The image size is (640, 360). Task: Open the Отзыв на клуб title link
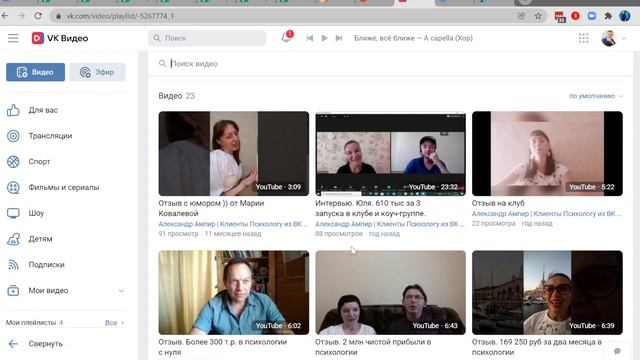coord(498,203)
